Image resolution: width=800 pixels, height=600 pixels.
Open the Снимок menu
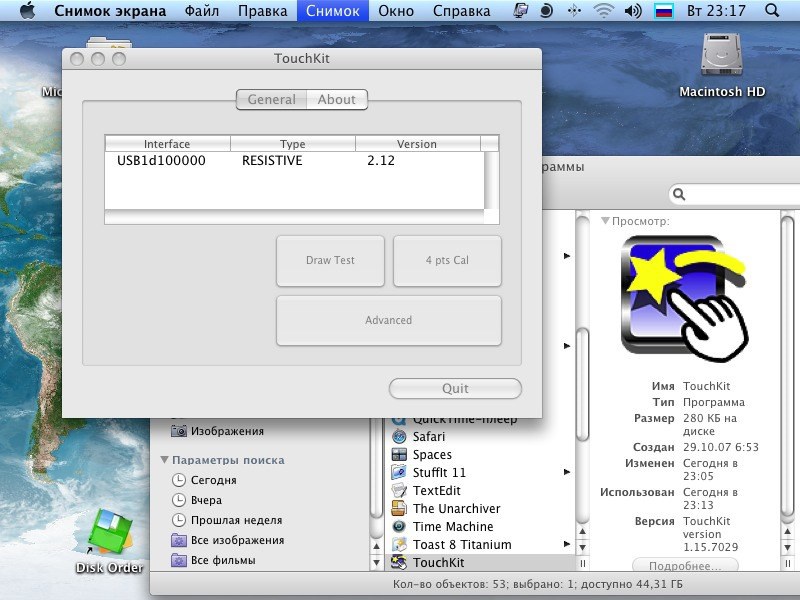332,11
